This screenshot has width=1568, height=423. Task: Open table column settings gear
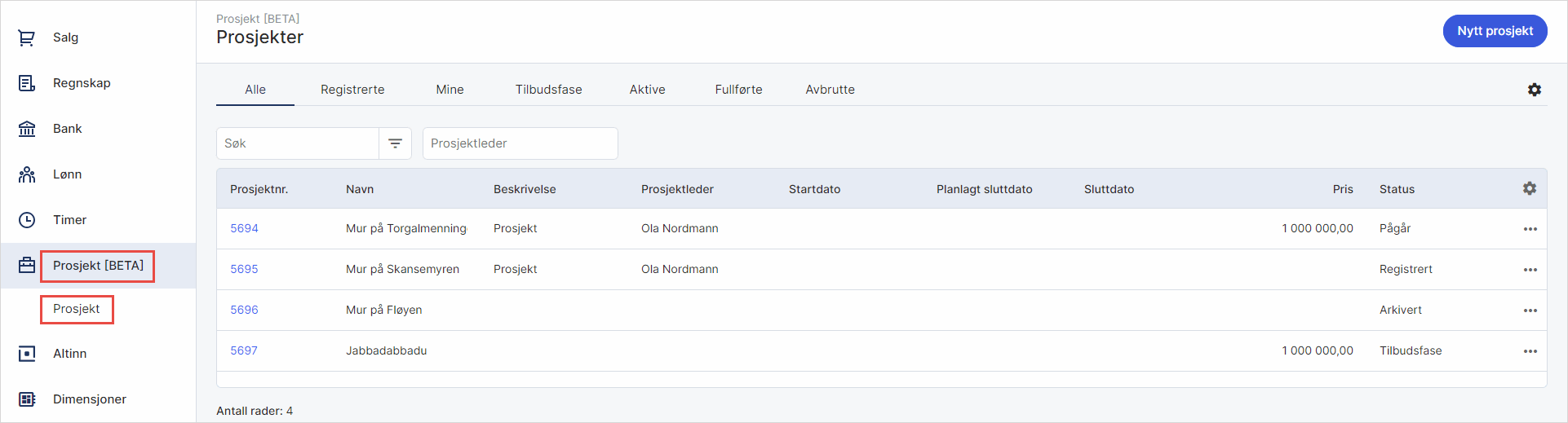click(1530, 188)
